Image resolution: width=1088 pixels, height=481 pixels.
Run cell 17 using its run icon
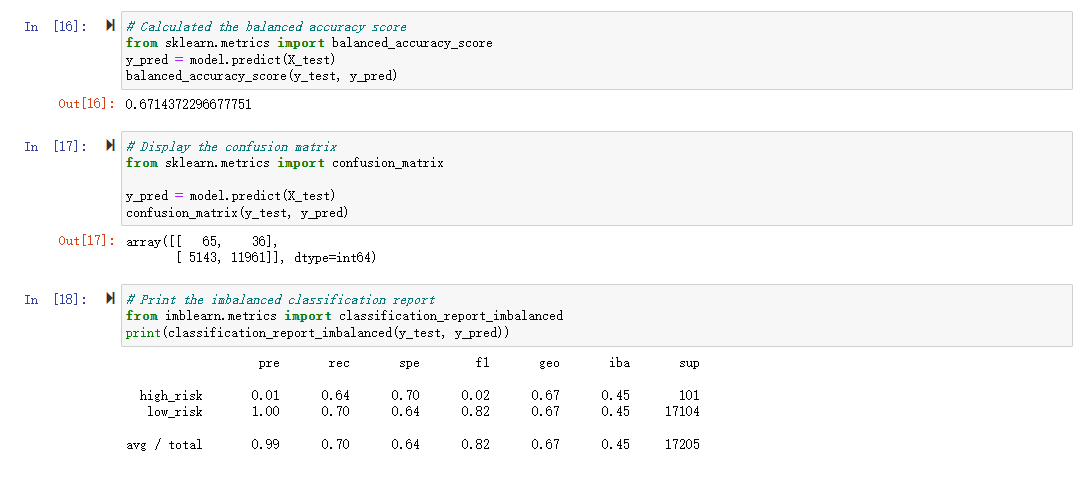point(110,146)
